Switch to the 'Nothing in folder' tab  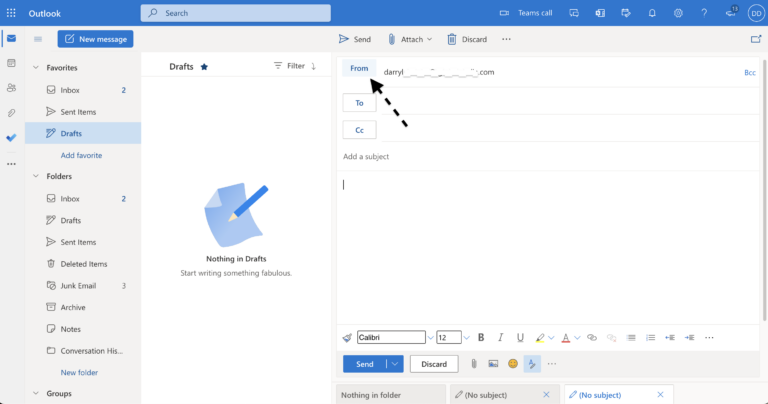coord(389,395)
